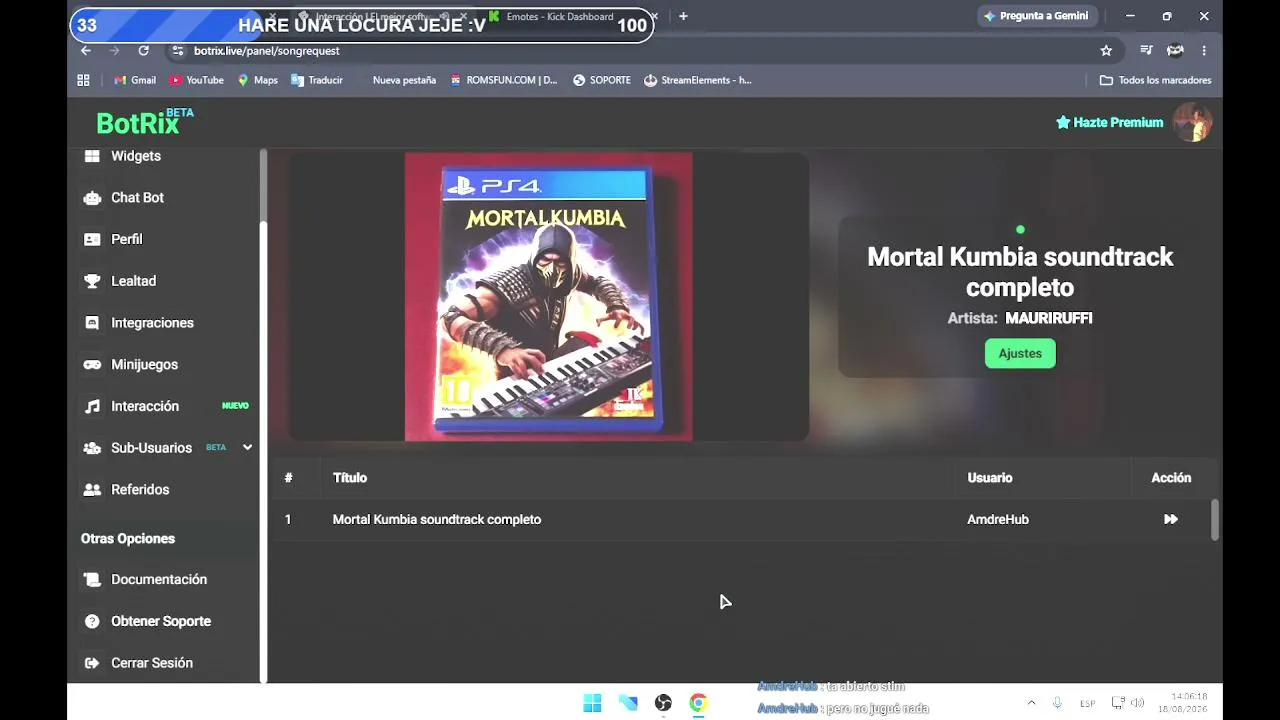Expand the Sub-Usuarios submenu chevron

pyautogui.click(x=247, y=448)
